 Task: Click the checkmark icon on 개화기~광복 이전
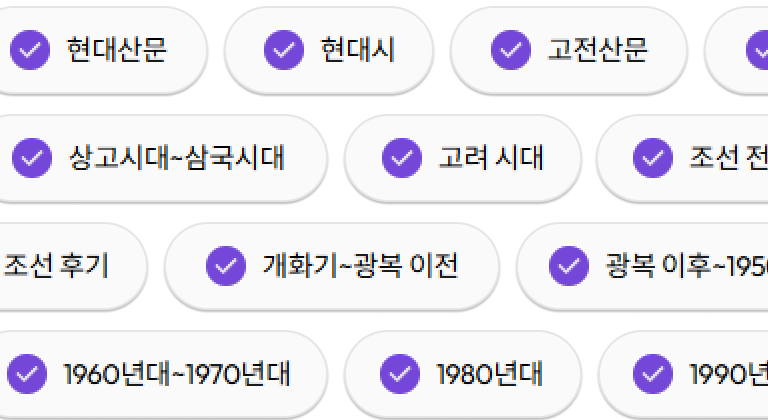225,265
